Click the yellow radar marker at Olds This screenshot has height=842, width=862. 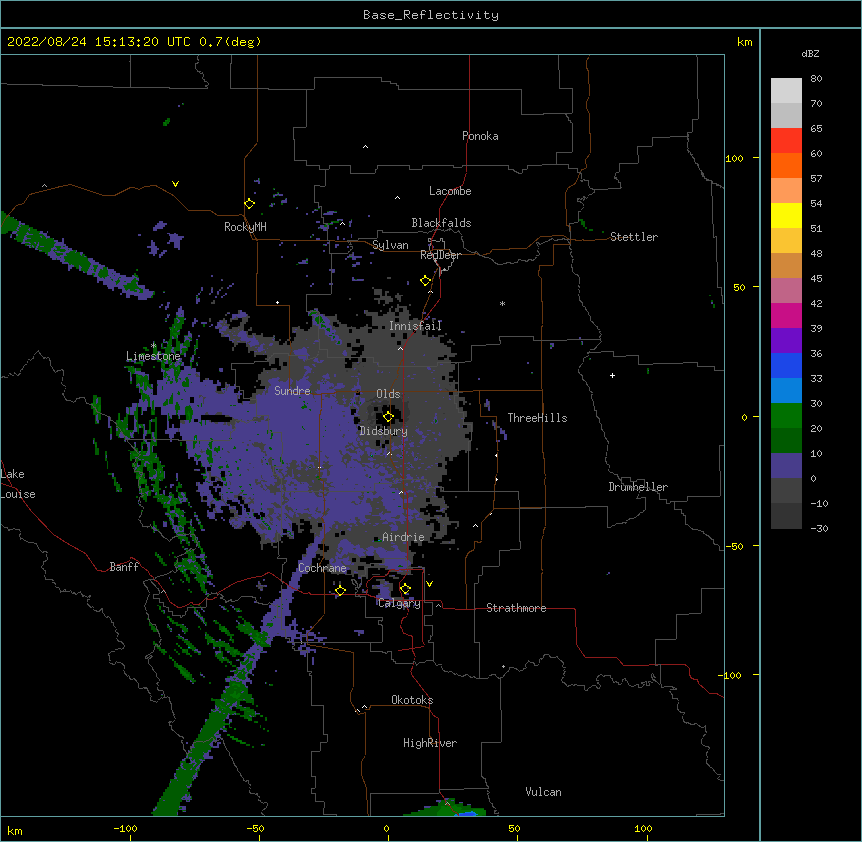(x=388, y=417)
